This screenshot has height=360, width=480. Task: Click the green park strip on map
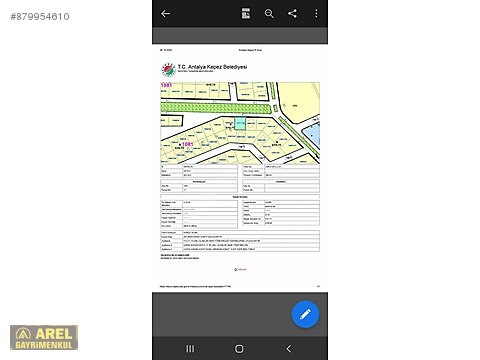[x=215, y=108]
